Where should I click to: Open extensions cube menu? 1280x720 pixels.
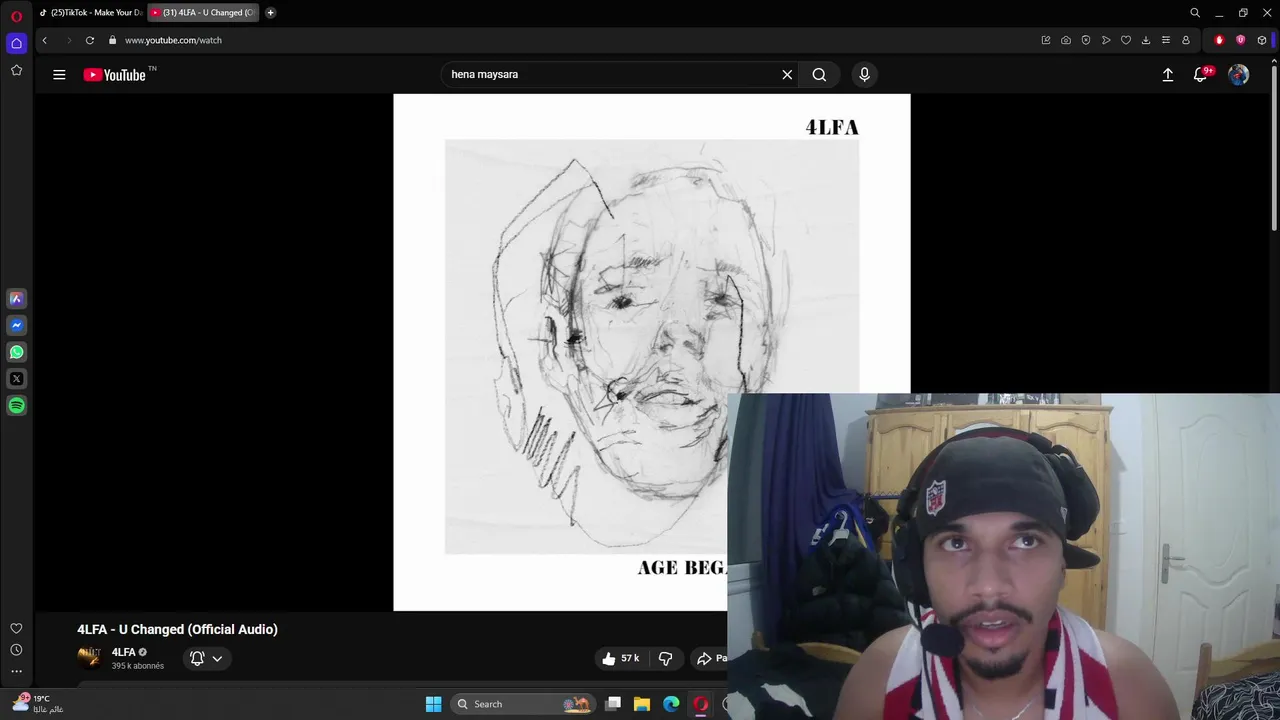pyautogui.click(x=1262, y=40)
